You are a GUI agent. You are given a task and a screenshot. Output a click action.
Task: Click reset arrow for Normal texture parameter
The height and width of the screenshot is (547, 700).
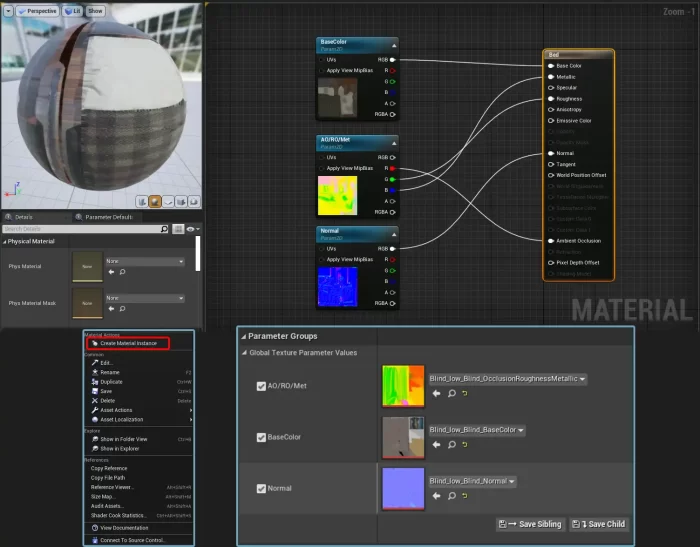[466, 495]
